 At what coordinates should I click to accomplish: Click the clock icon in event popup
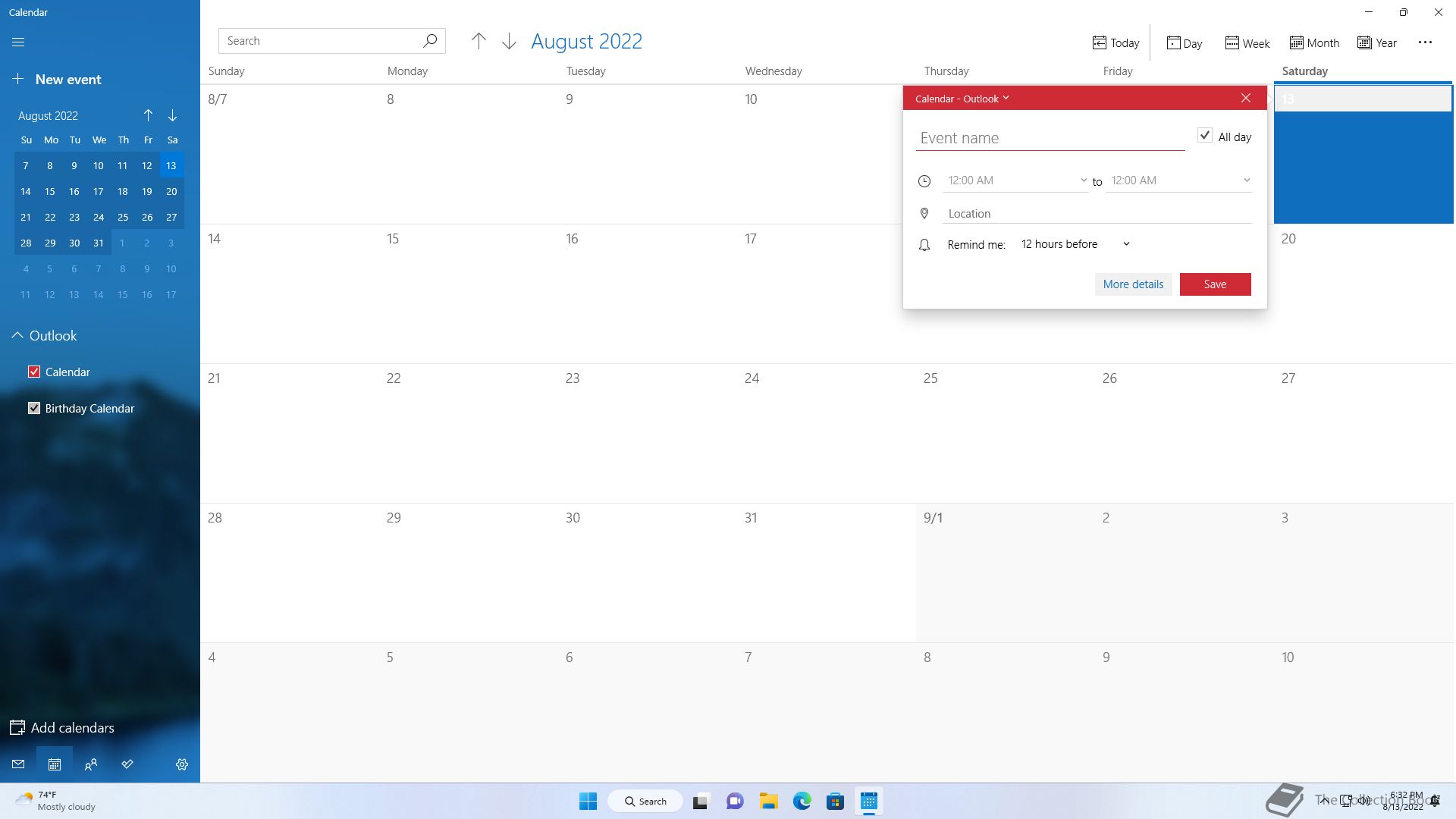click(924, 181)
